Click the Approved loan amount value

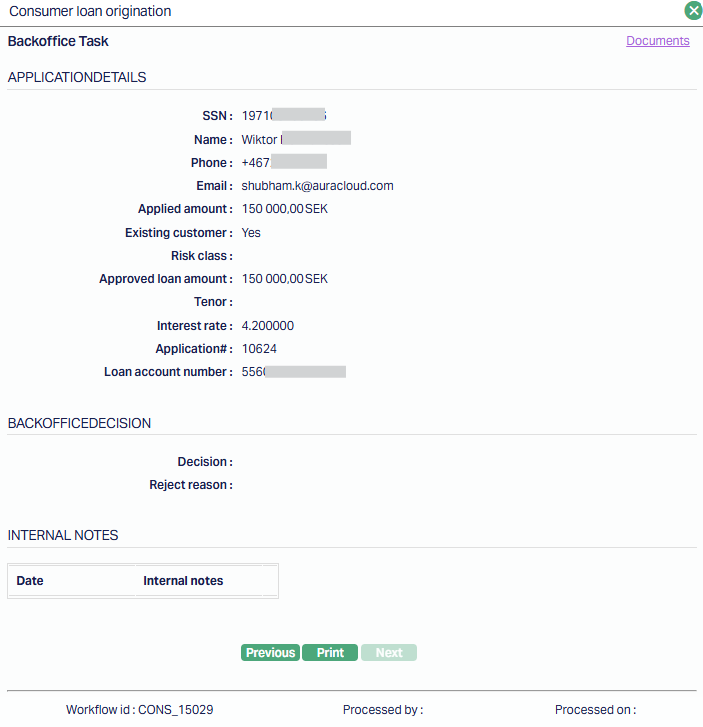point(284,279)
